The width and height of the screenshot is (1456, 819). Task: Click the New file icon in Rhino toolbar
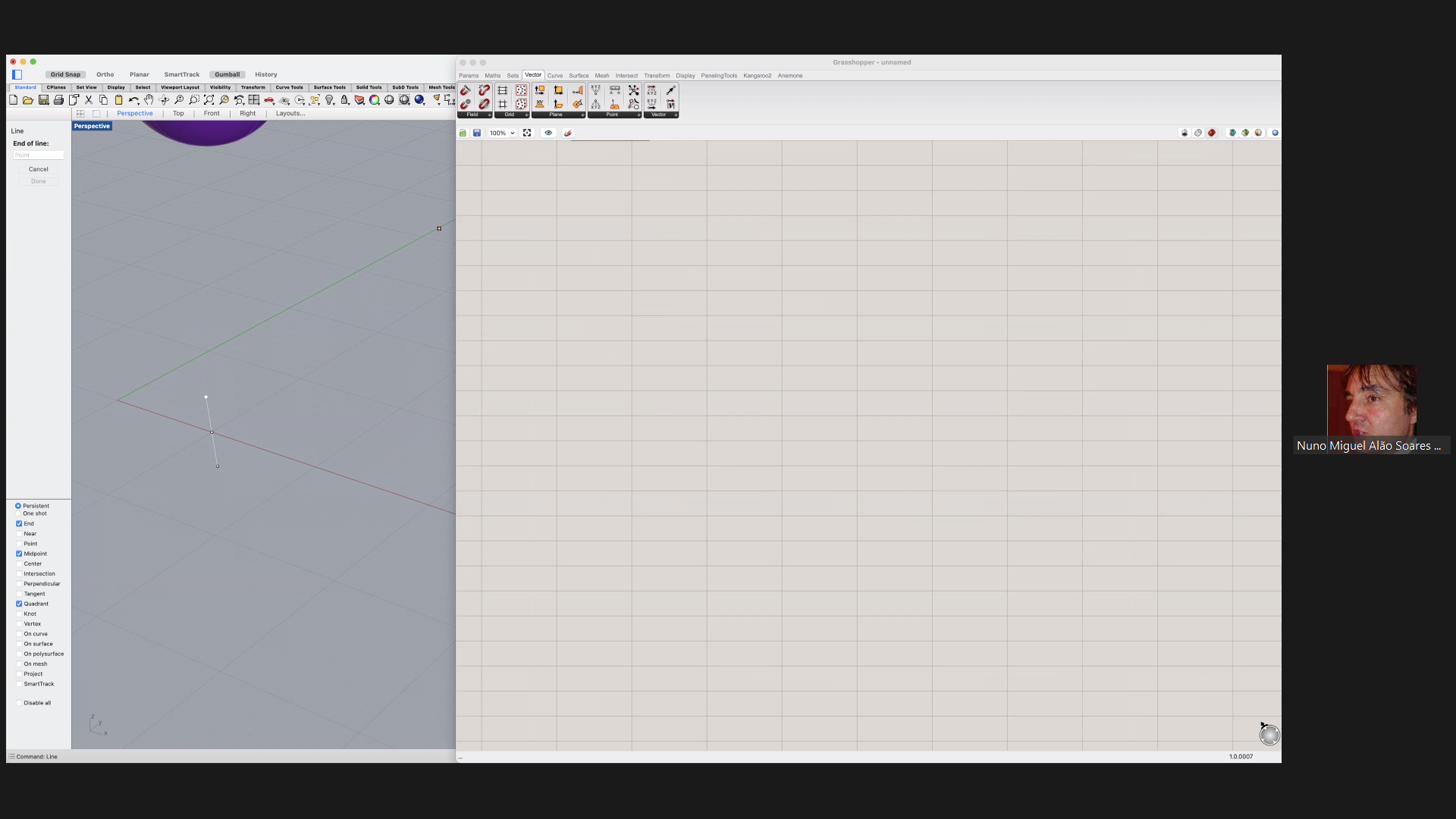click(14, 100)
